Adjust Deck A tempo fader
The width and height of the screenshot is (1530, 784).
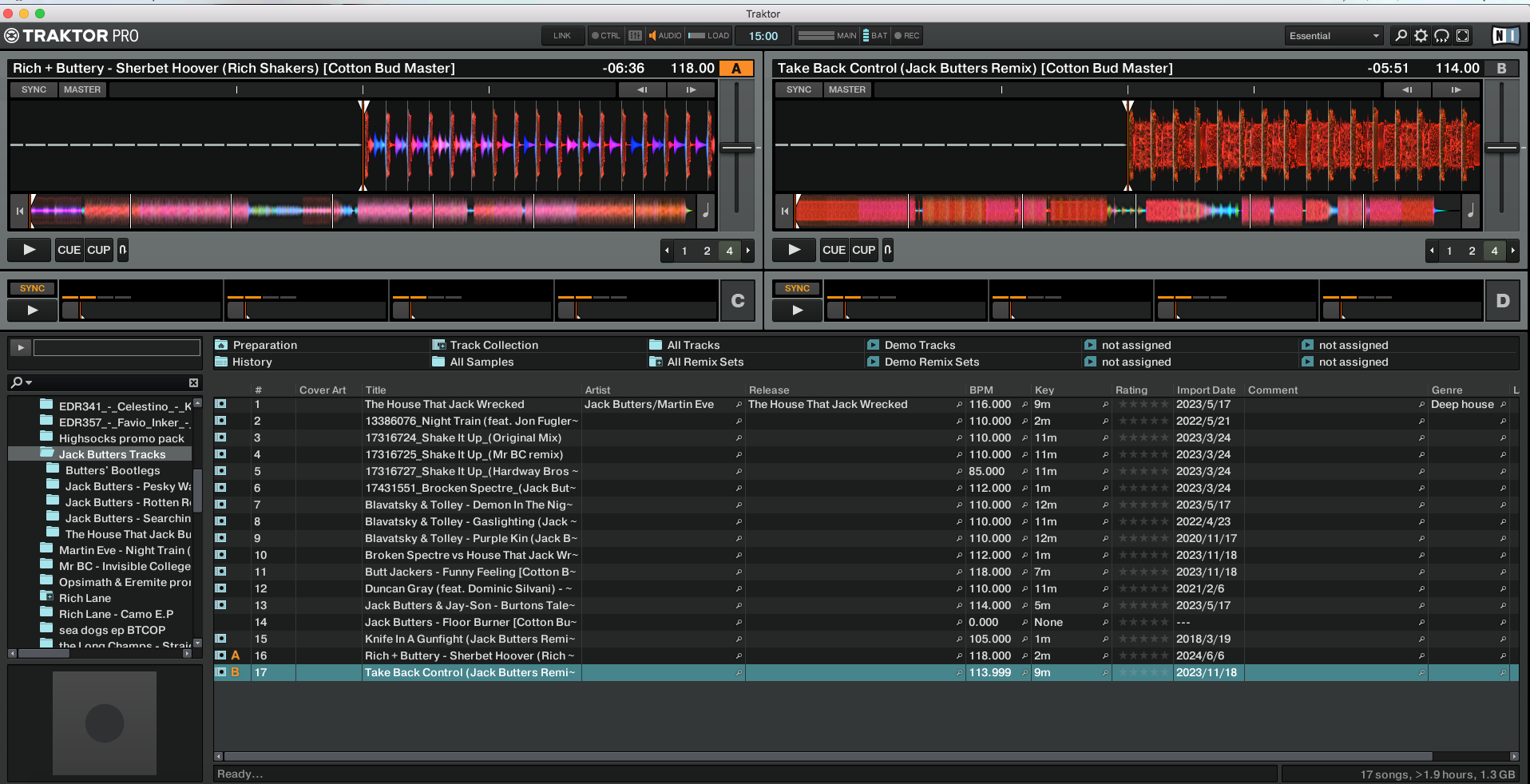pyautogui.click(x=737, y=148)
